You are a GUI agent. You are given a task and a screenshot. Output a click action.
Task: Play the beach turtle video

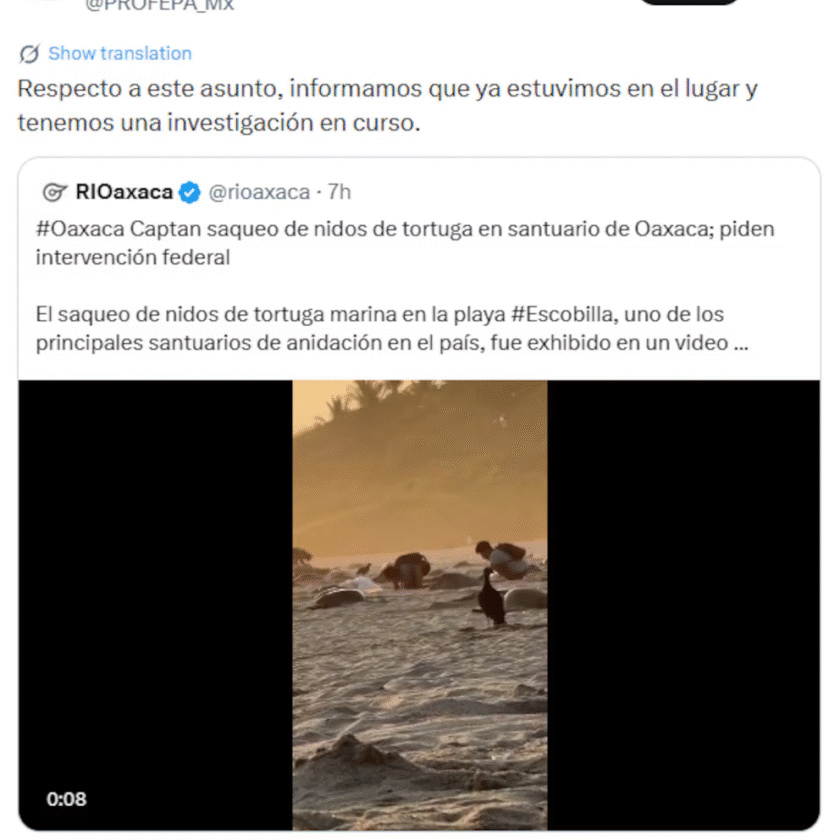tap(419, 605)
